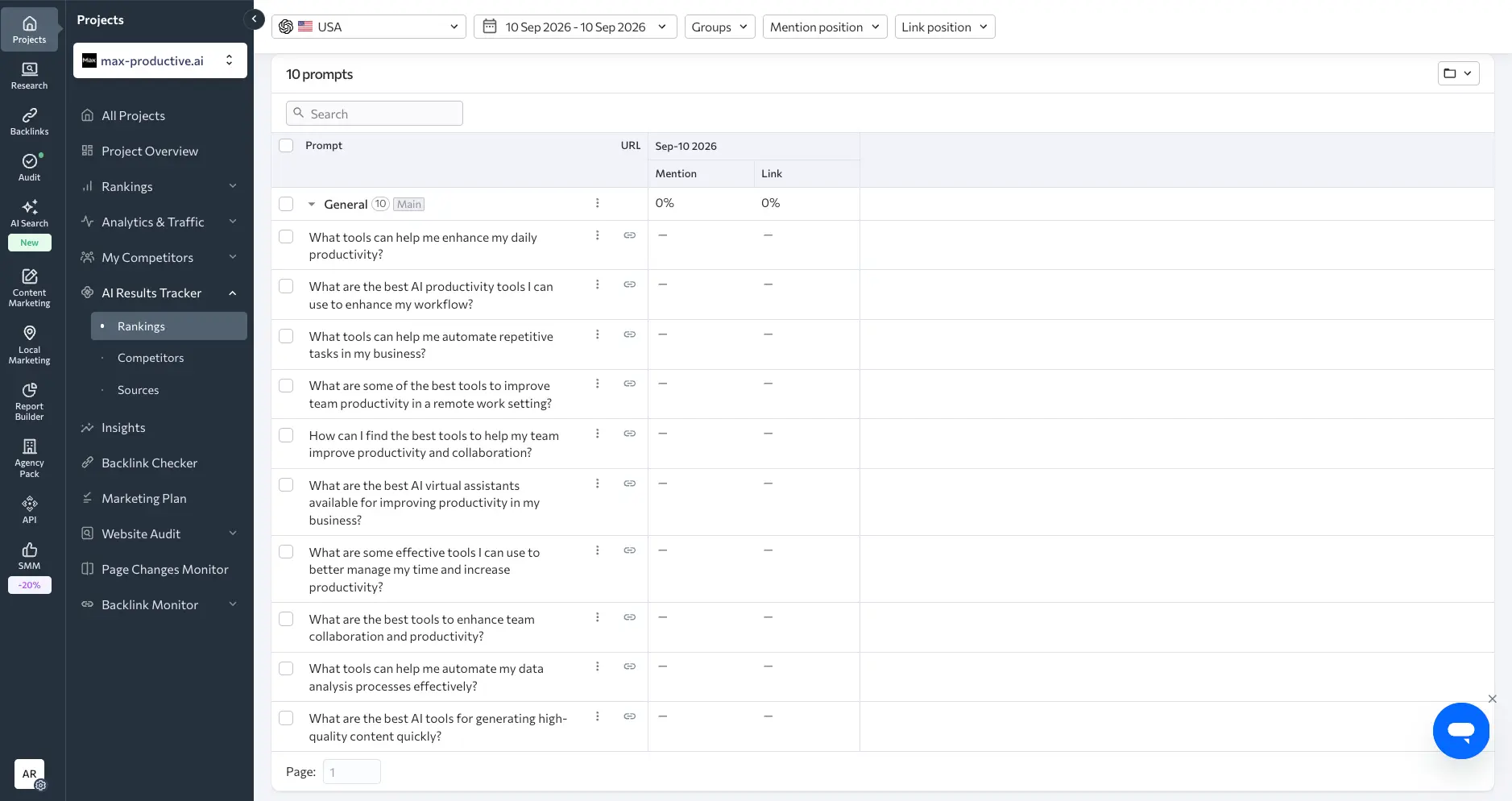Open the Agency Pack icon
The height and width of the screenshot is (801, 1512).
point(29,458)
